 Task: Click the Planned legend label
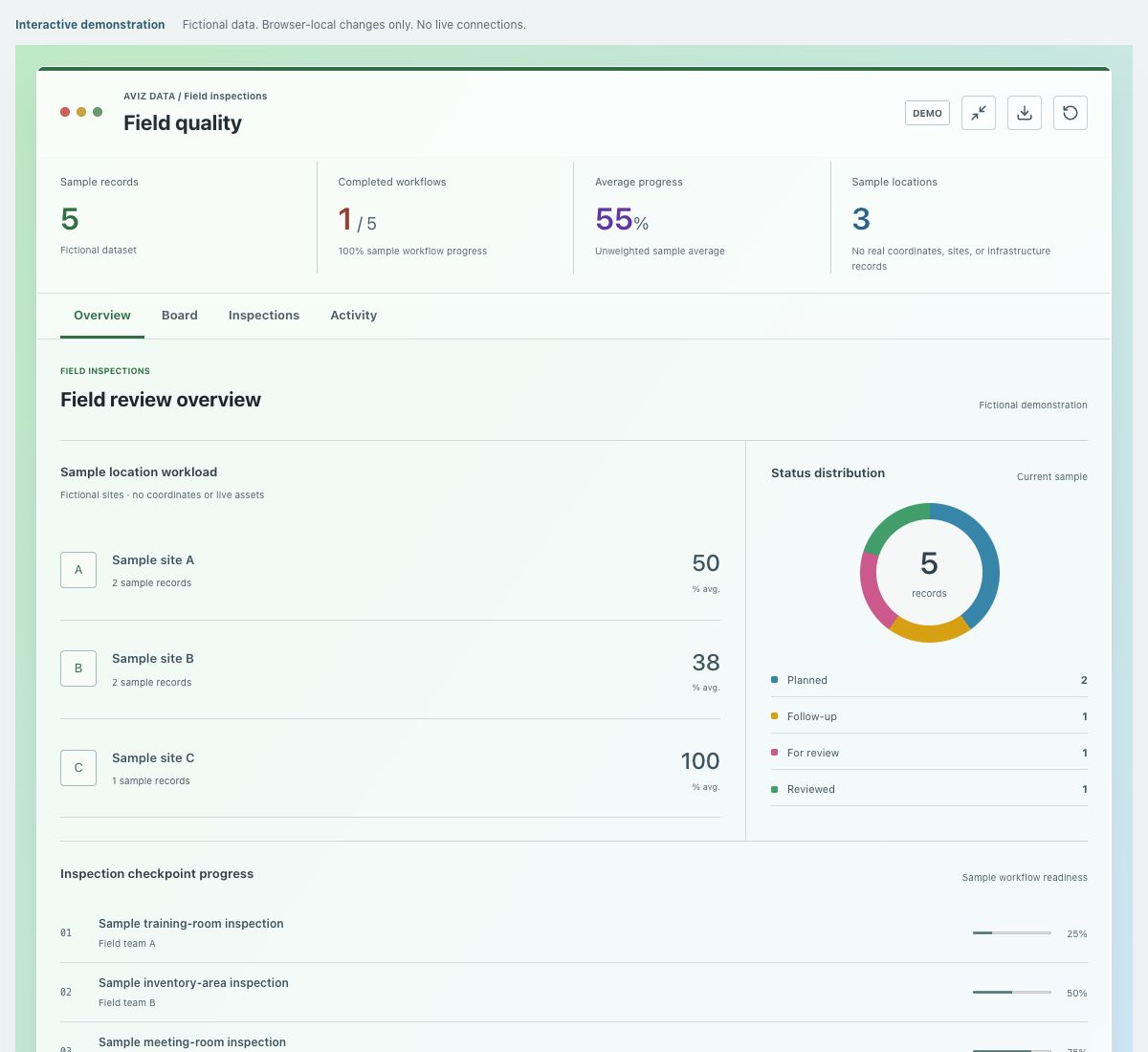point(807,681)
